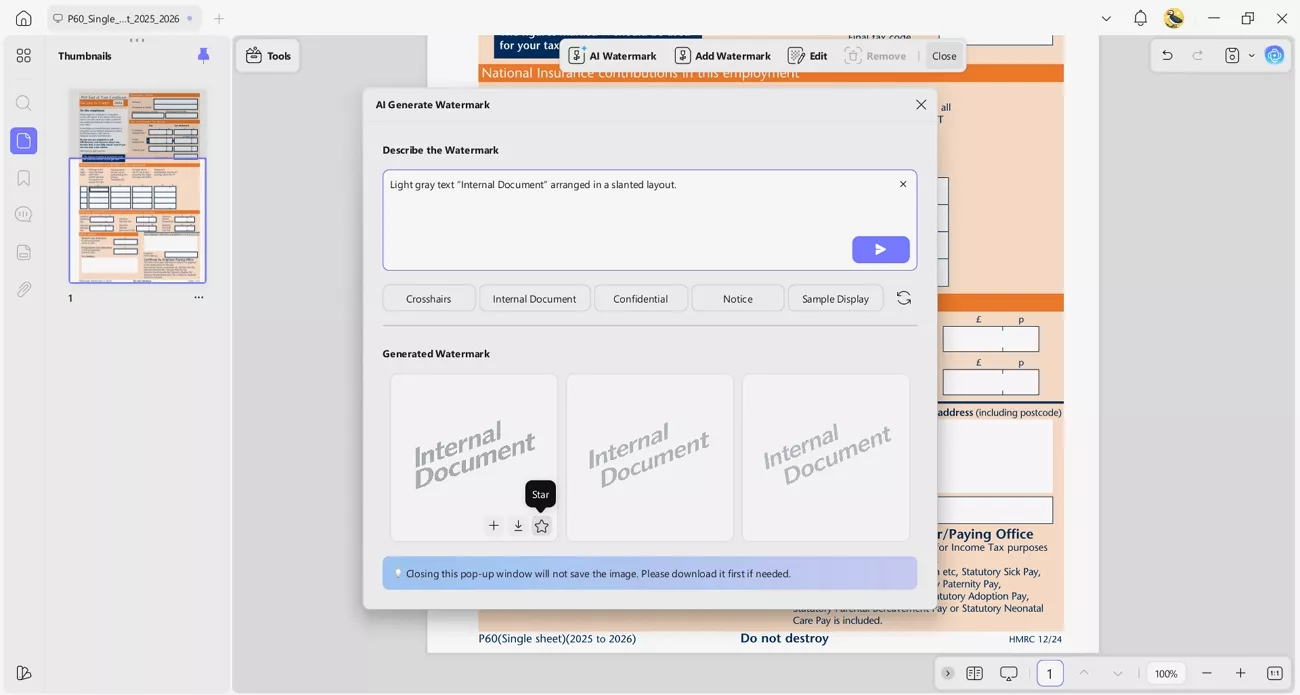Click the Edit watermark toolbar button
Image resolution: width=1300 pixels, height=695 pixels.
coord(808,56)
